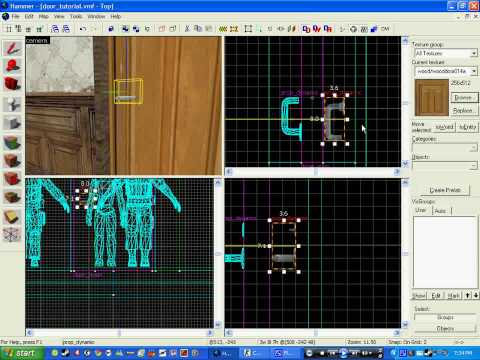
Task: Move selected toEntity
Action: pos(468,127)
